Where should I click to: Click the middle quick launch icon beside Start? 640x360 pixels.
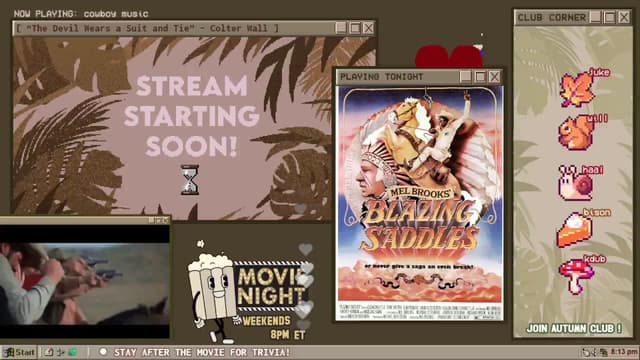60,352
